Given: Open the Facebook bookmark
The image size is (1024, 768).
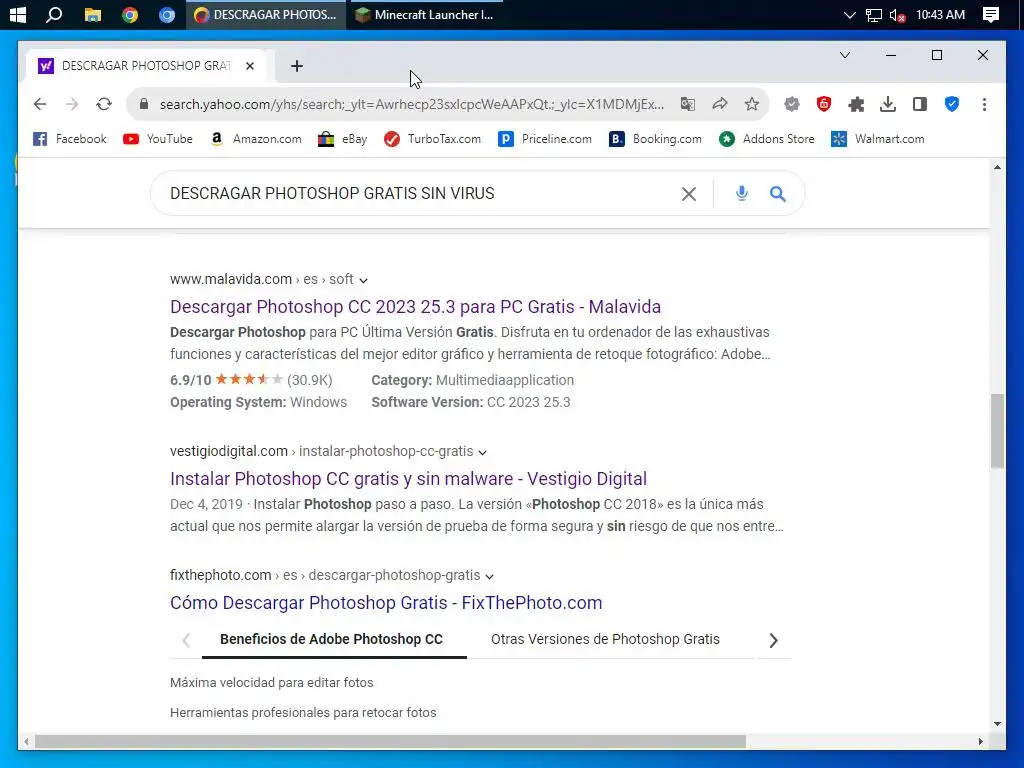Looking at the screenshot, I should click(70, 139).
